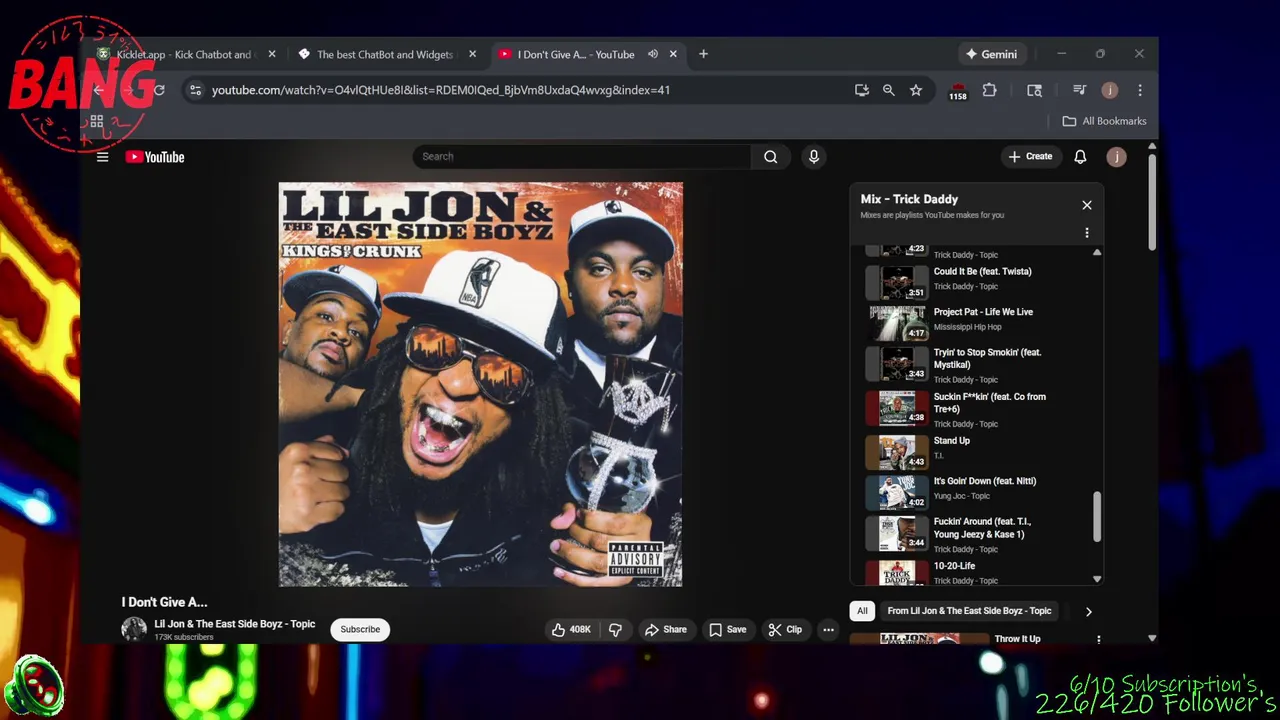Click the album art video player
This screenshot has width=1280, height=720.
coord(480,384)
